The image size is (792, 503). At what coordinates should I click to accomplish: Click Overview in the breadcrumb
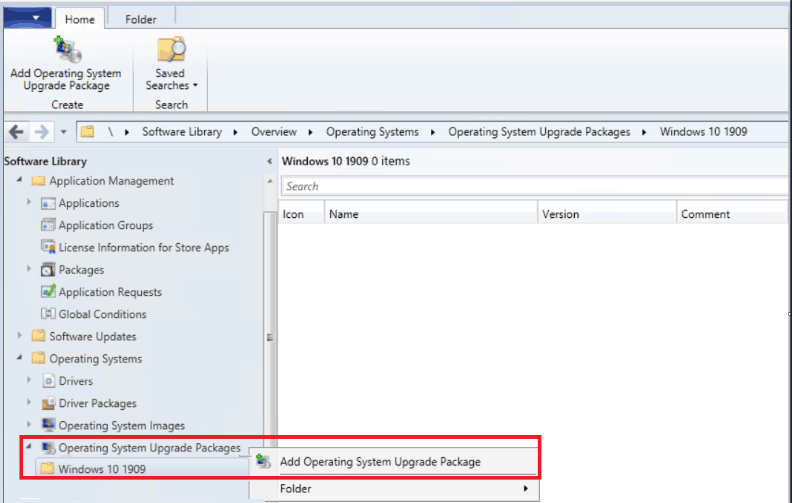tap(274, 132)
